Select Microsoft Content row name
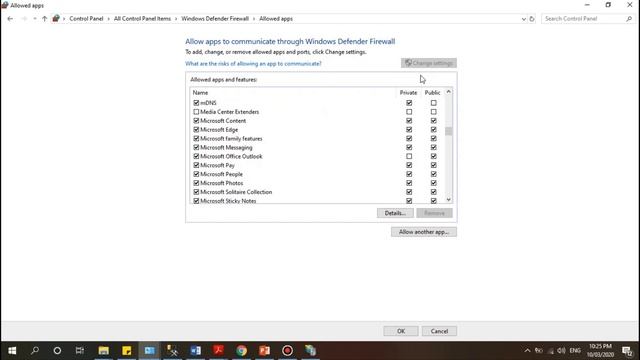640x360 pixels. 223,121
